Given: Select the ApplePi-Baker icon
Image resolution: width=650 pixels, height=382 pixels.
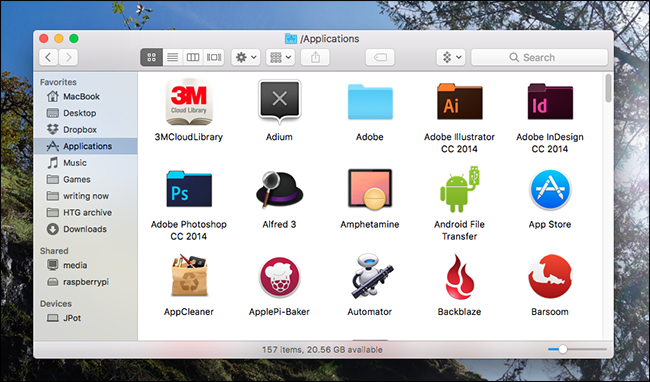Looking at the screenshot, I should [279, 277].
